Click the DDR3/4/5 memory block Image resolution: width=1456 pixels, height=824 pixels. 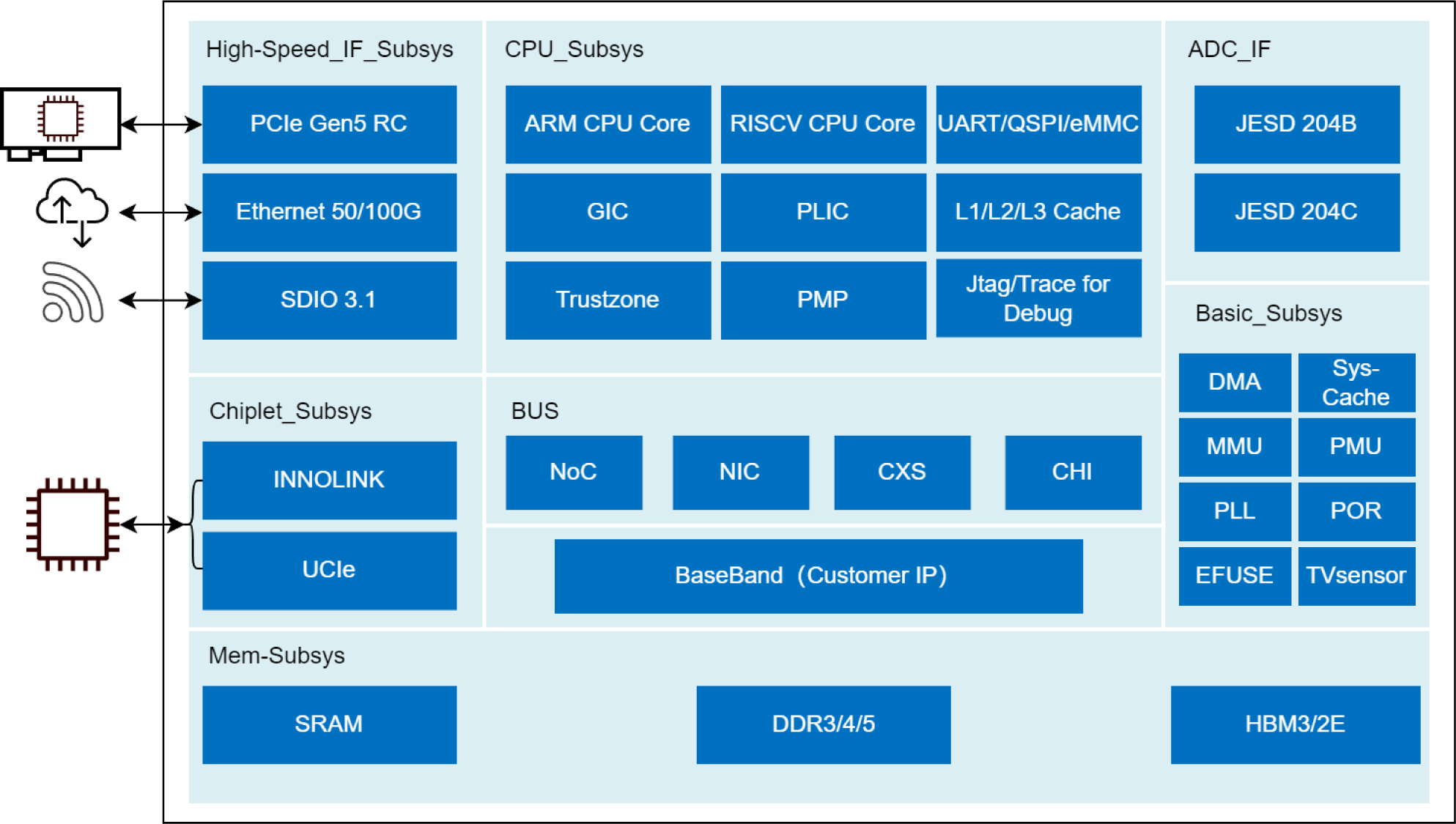coord(823,724)
